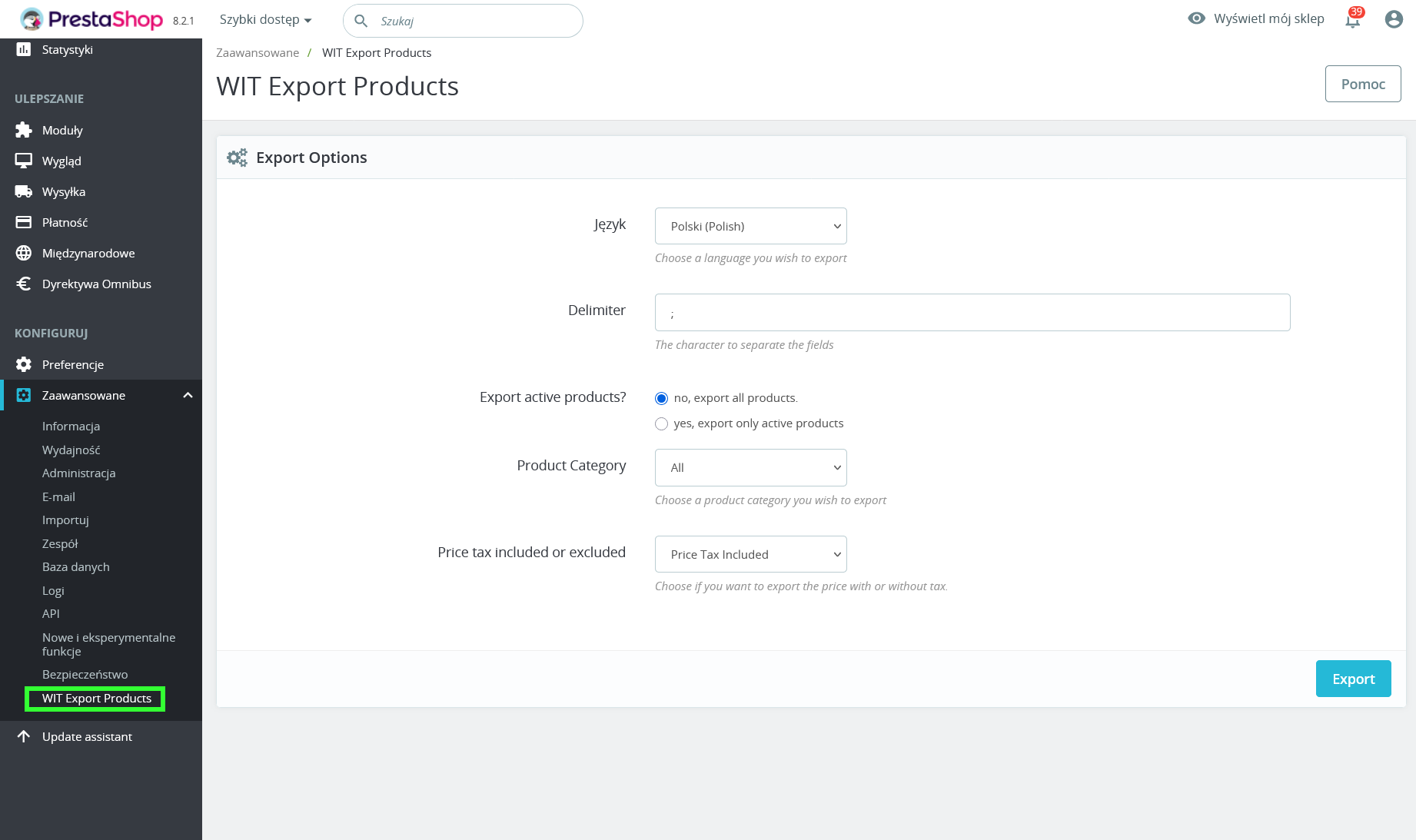Collapse the Zaawansowane menu chevron
Image resolution: width=1416 pixels, height=840 pixels.
tap(188, 395)
